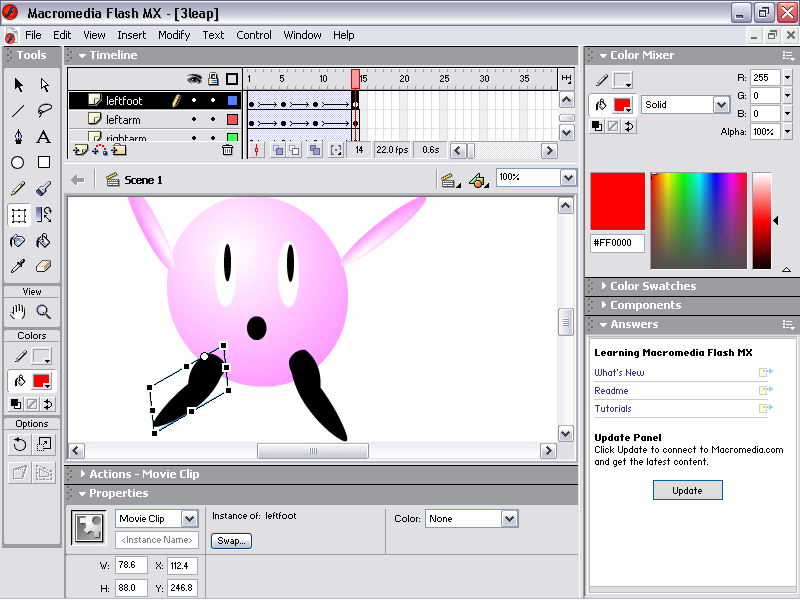Toggle visibility dot of leftarm layer
The height and width of the screenshot is (600, 800).
pyautogui.click(x=194, y=120)
